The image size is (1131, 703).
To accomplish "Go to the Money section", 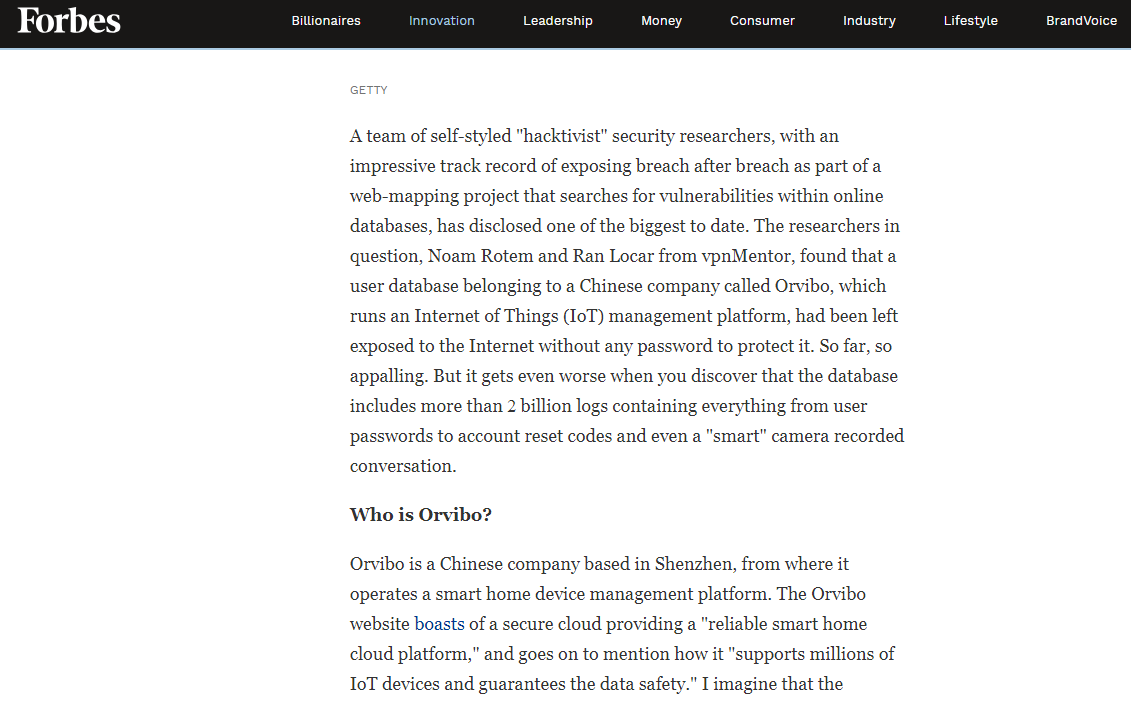I will click(661, 21).
